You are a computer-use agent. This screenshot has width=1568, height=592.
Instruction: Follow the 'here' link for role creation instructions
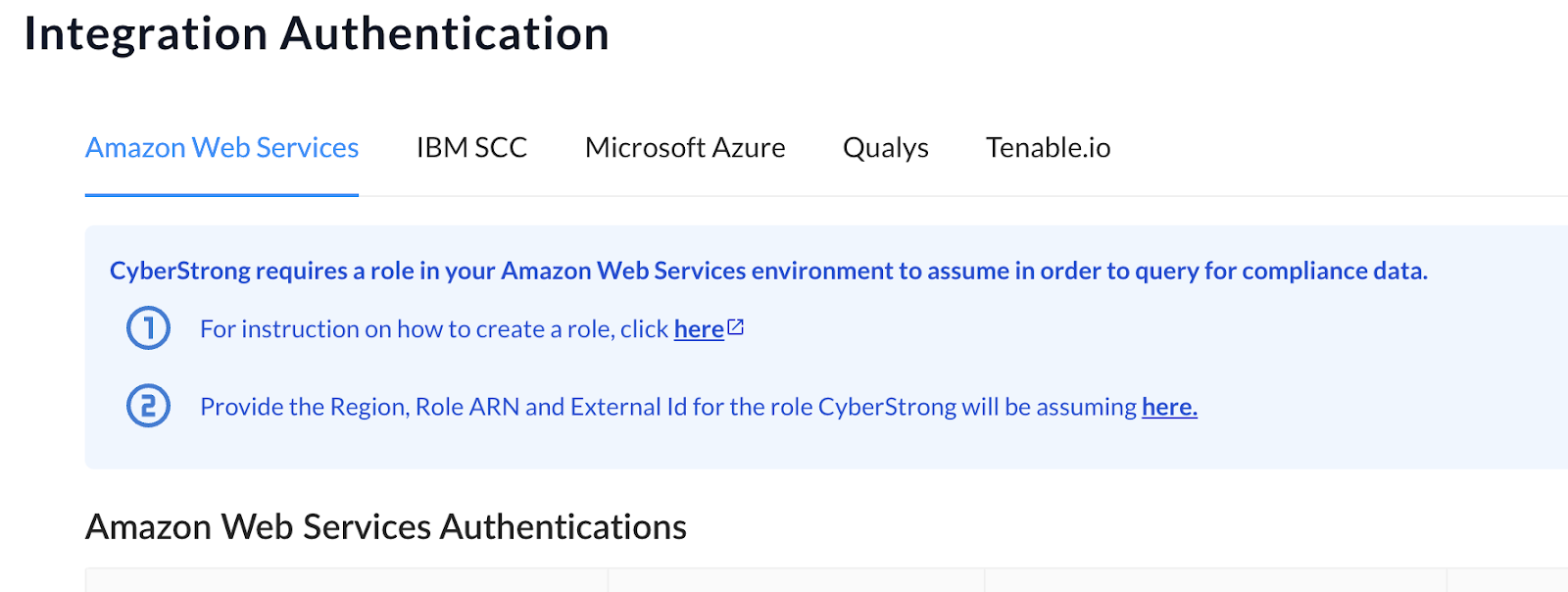pos(699,329)
